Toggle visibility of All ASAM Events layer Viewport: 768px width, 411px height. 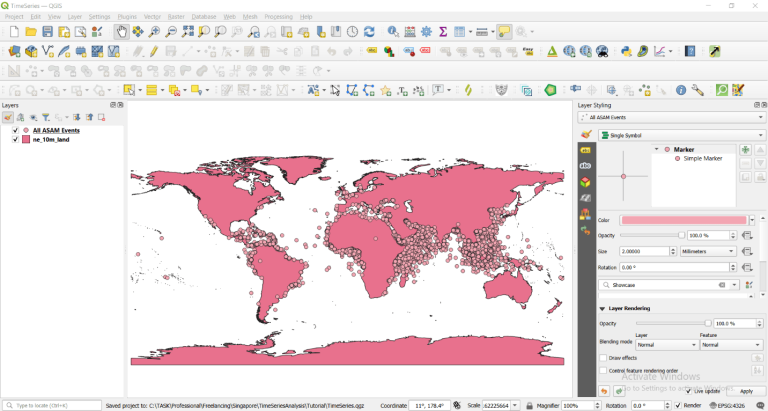coord(15,130)
